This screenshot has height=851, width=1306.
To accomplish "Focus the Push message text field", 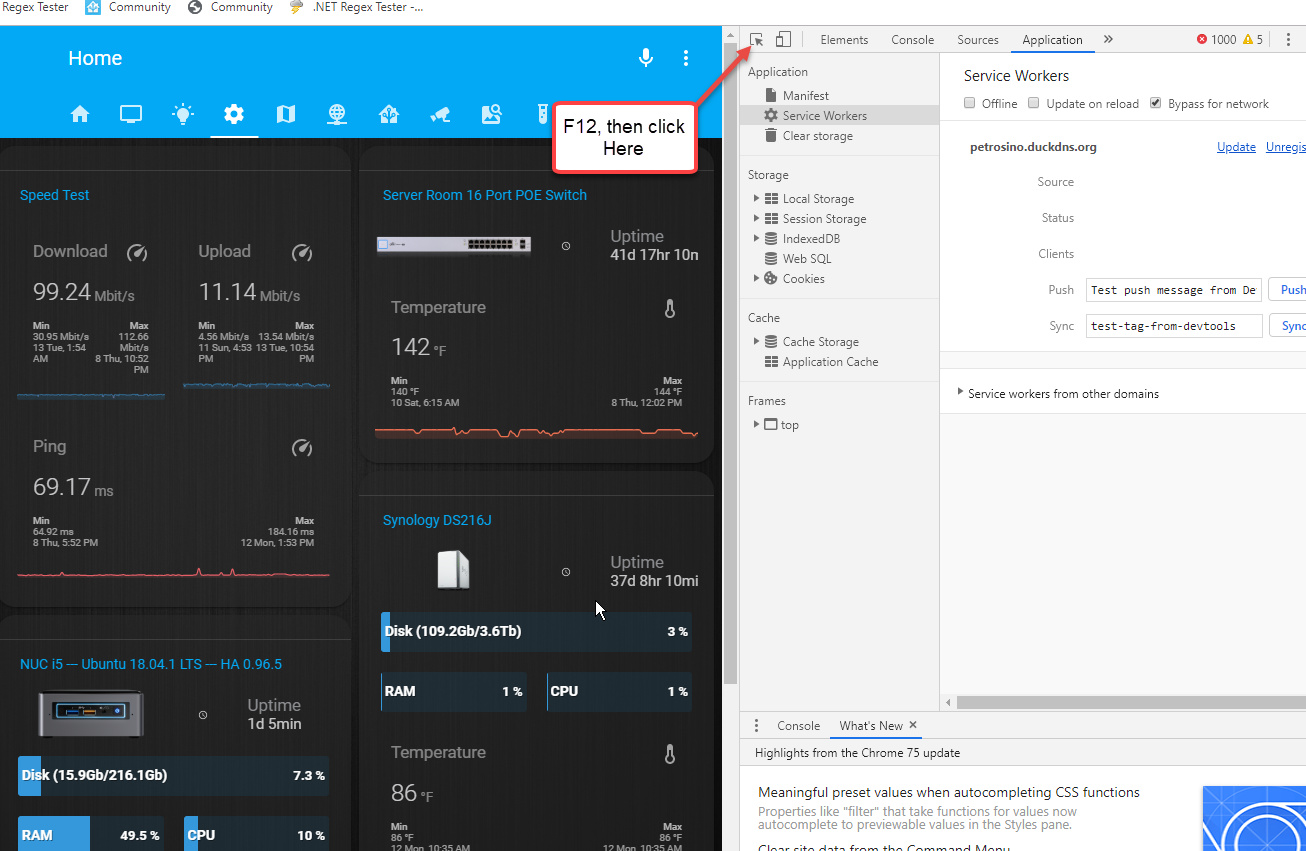I will (1174, 290).
